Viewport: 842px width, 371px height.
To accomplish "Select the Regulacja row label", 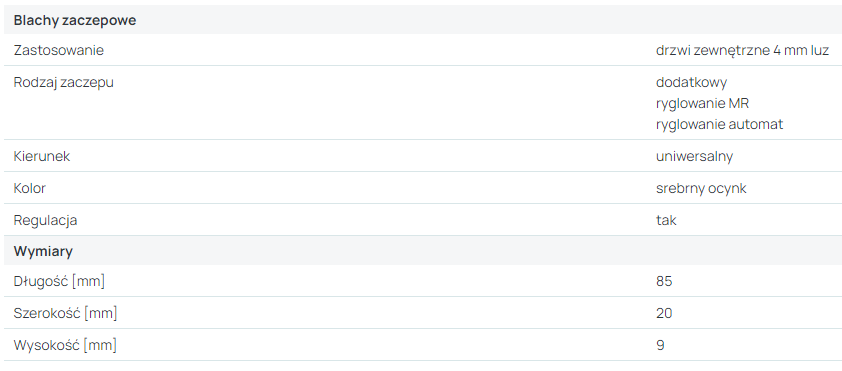I will click(45, 221).
